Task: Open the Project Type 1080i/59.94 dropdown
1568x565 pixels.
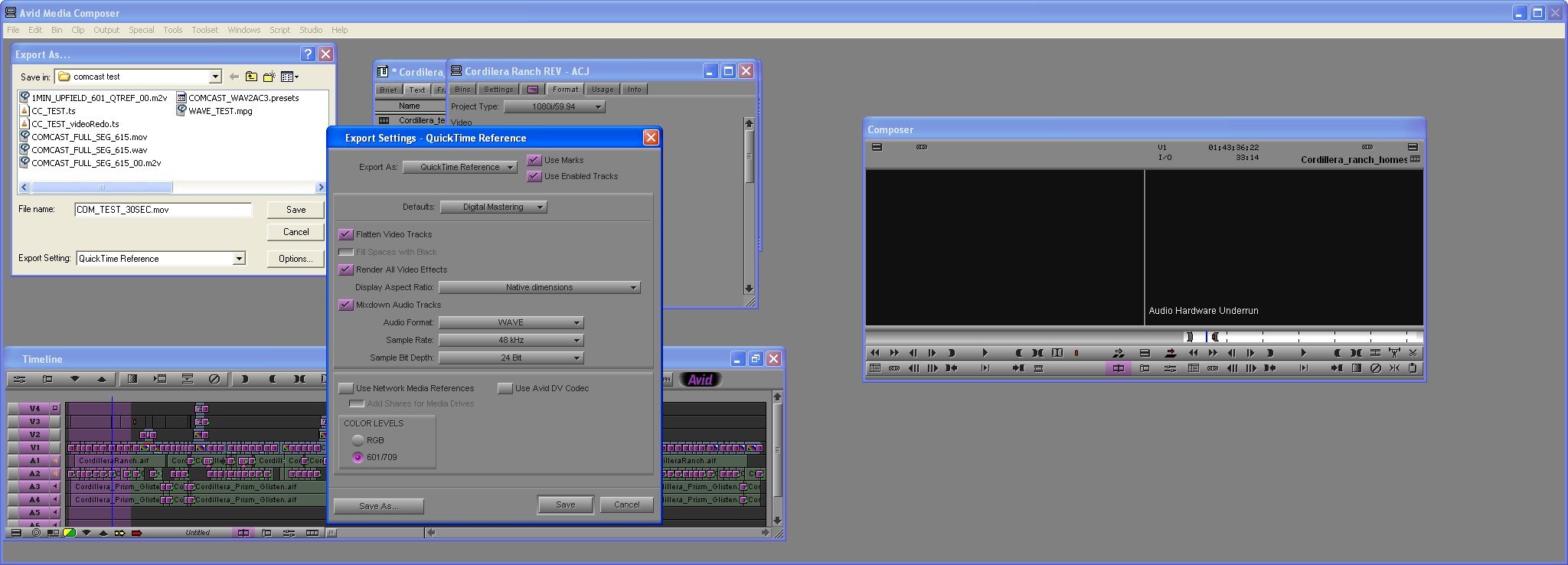Action: pos(554,106)
